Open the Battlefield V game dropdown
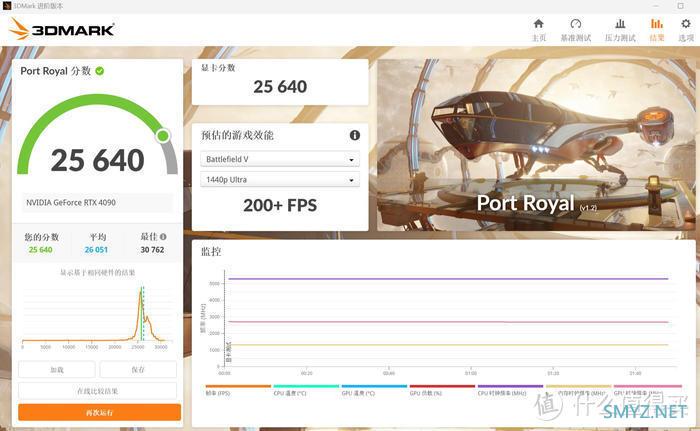This screenshot has height=431, width=700. [280, 159]
